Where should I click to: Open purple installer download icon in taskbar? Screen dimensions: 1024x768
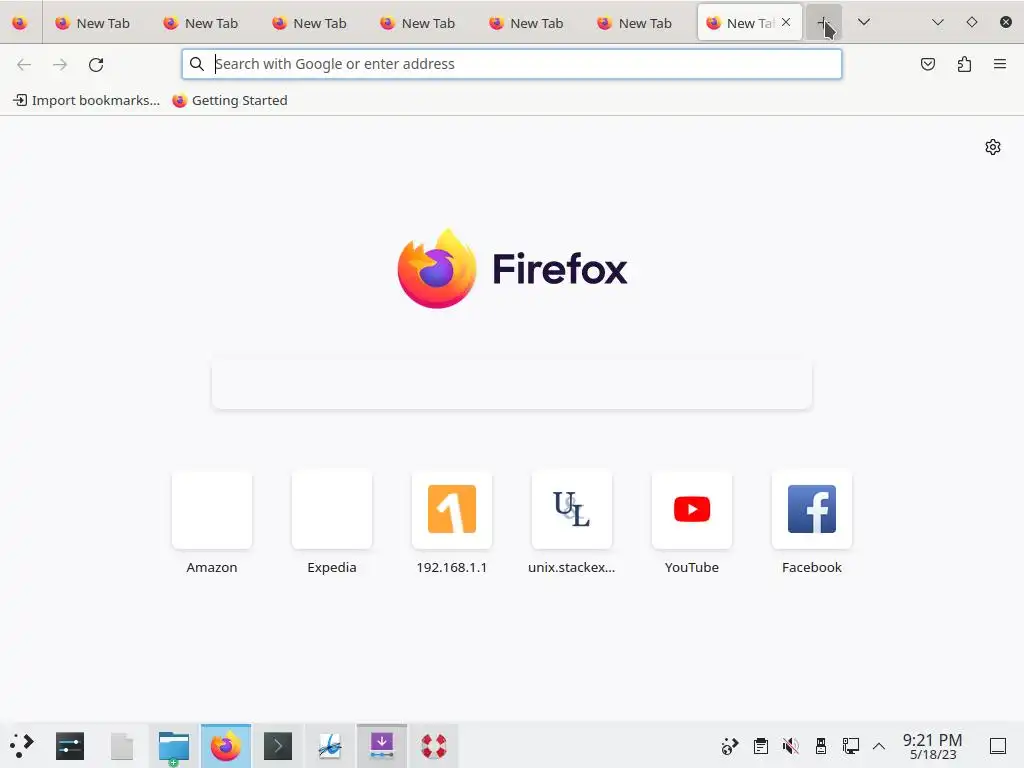[x=382, y=746]
